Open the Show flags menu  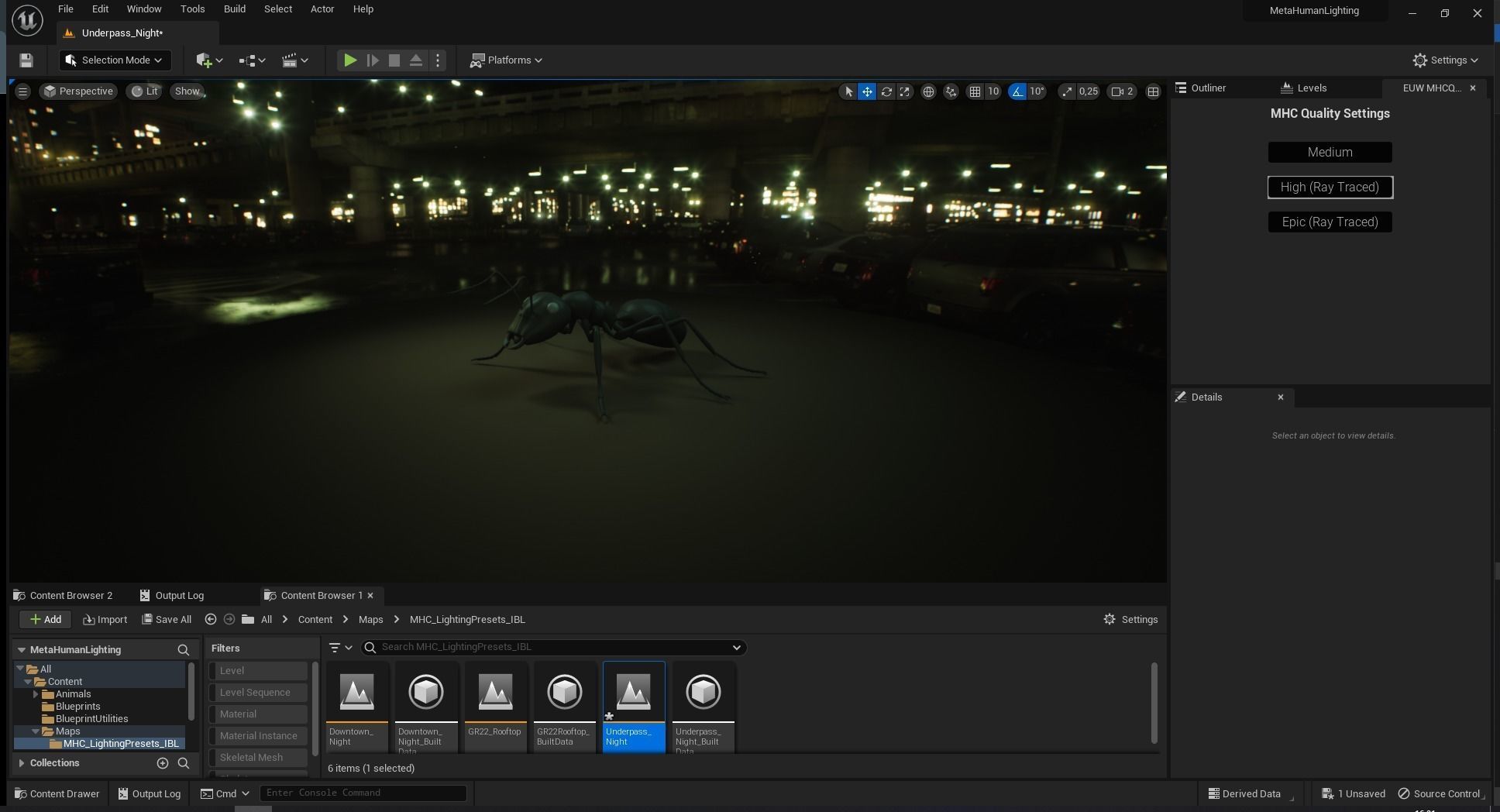(x=187, y=91)
